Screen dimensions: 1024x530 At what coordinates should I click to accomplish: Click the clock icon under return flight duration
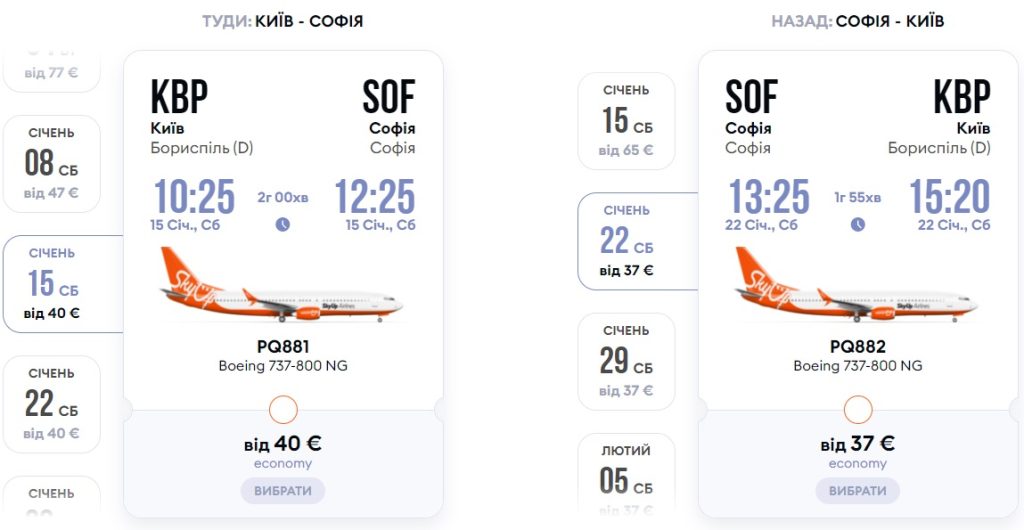[858, 225]
